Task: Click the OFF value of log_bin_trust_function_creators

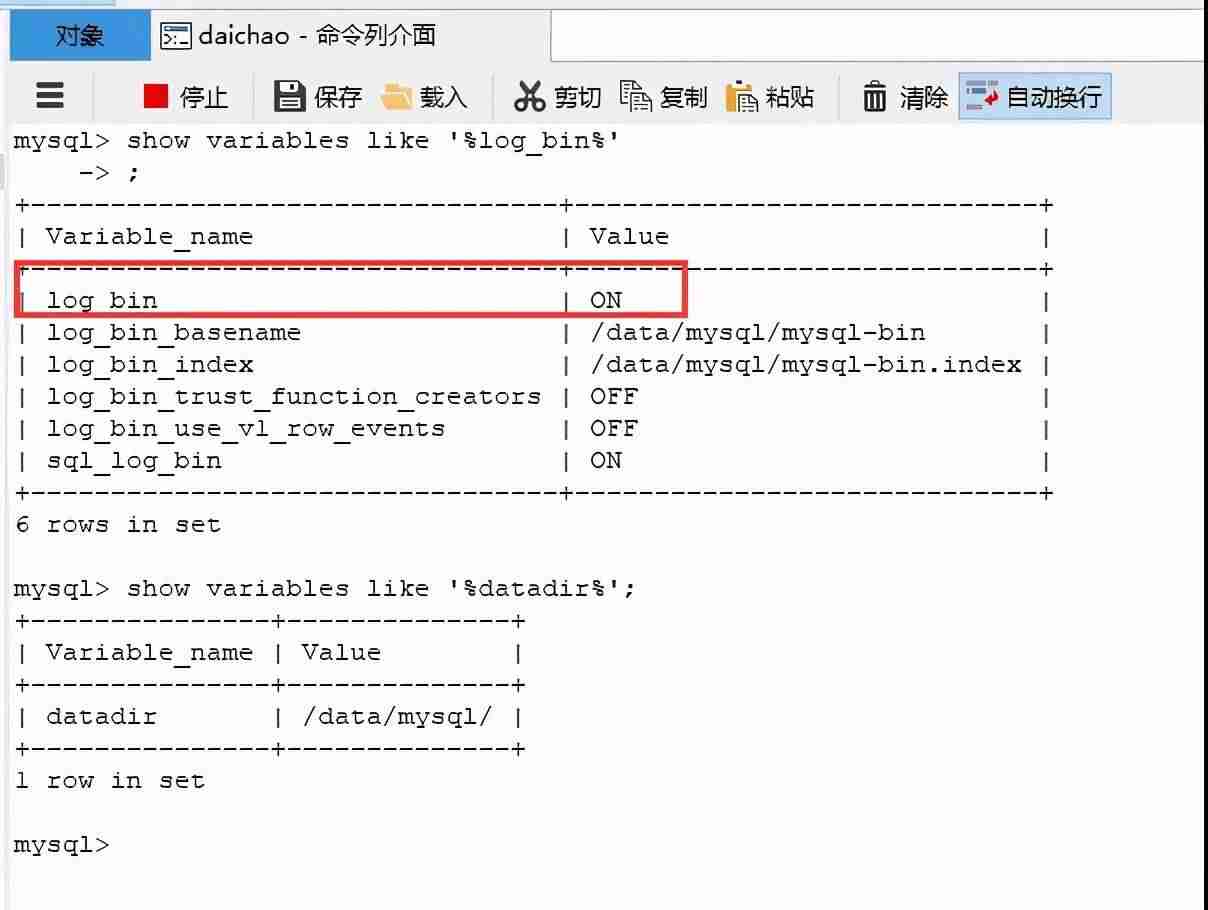Action: 614,396
